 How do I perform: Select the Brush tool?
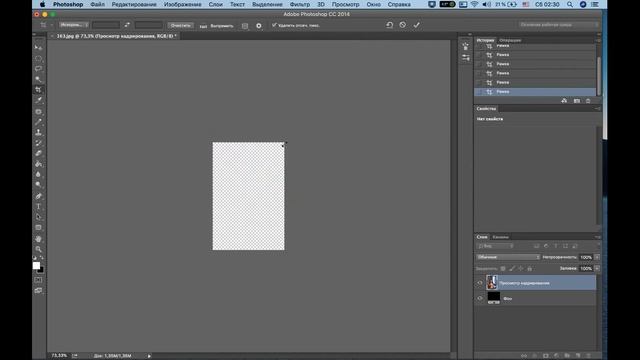click(x=38, y=122)
